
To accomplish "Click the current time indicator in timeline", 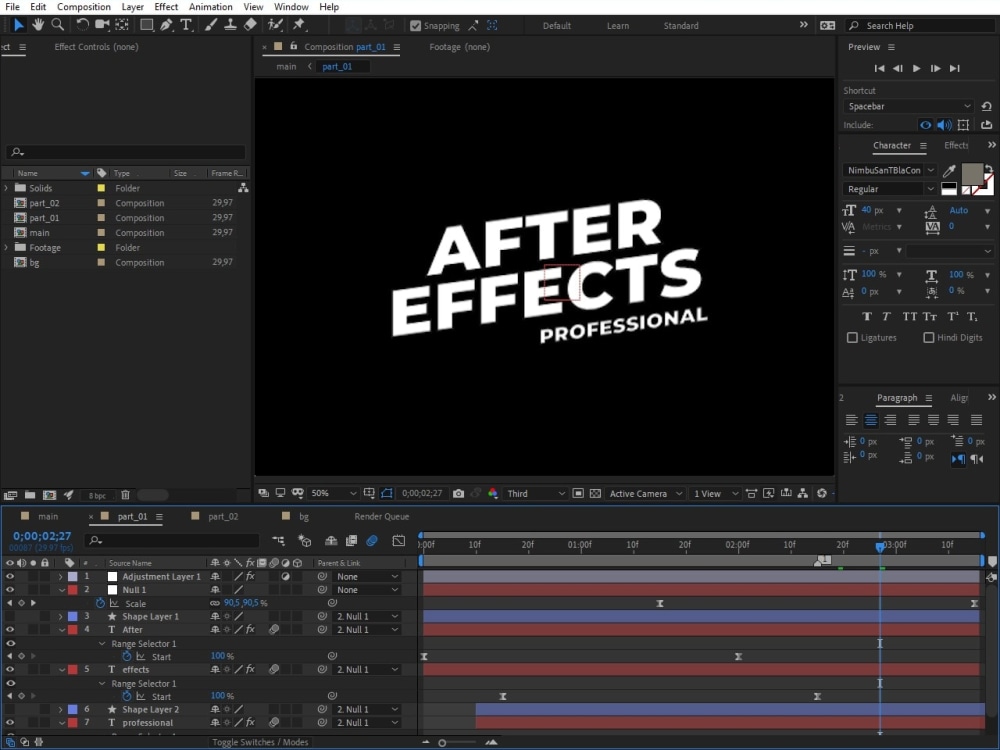I will 880,547.
